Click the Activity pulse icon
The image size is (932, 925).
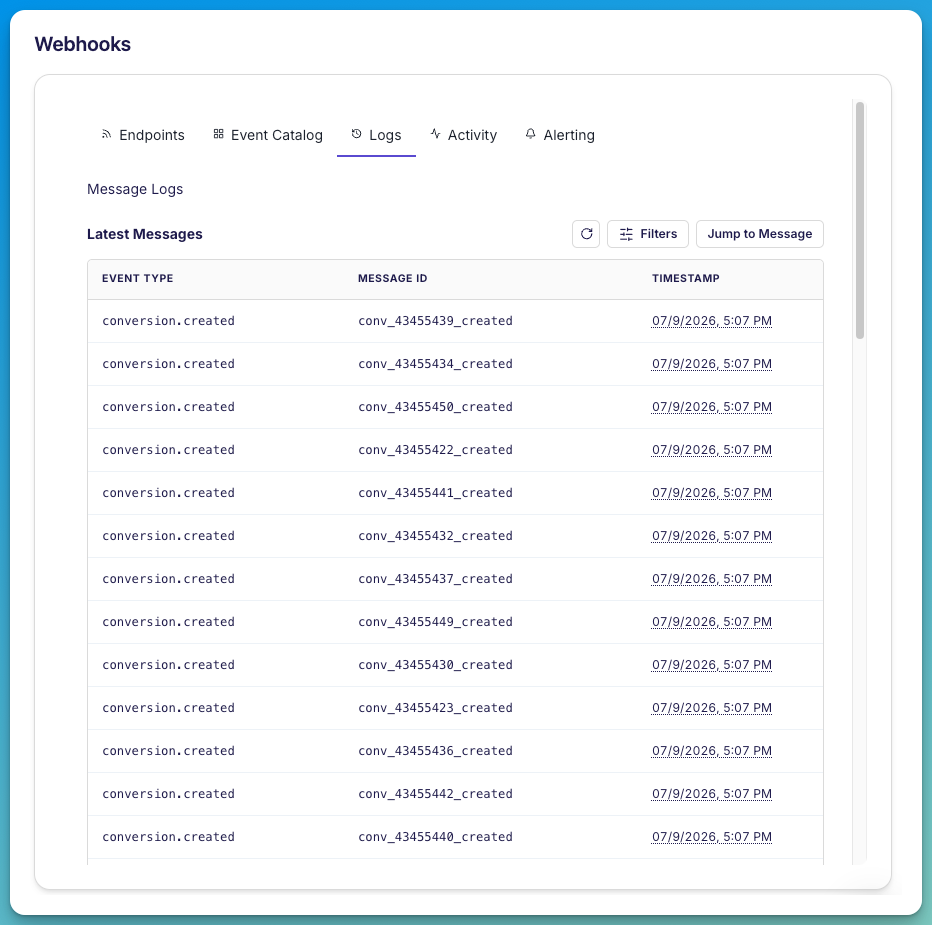pos(435,134)
